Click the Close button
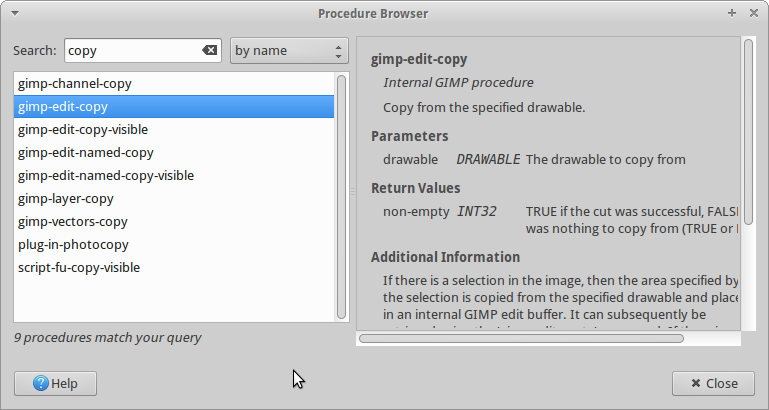 tap(713, 384)
